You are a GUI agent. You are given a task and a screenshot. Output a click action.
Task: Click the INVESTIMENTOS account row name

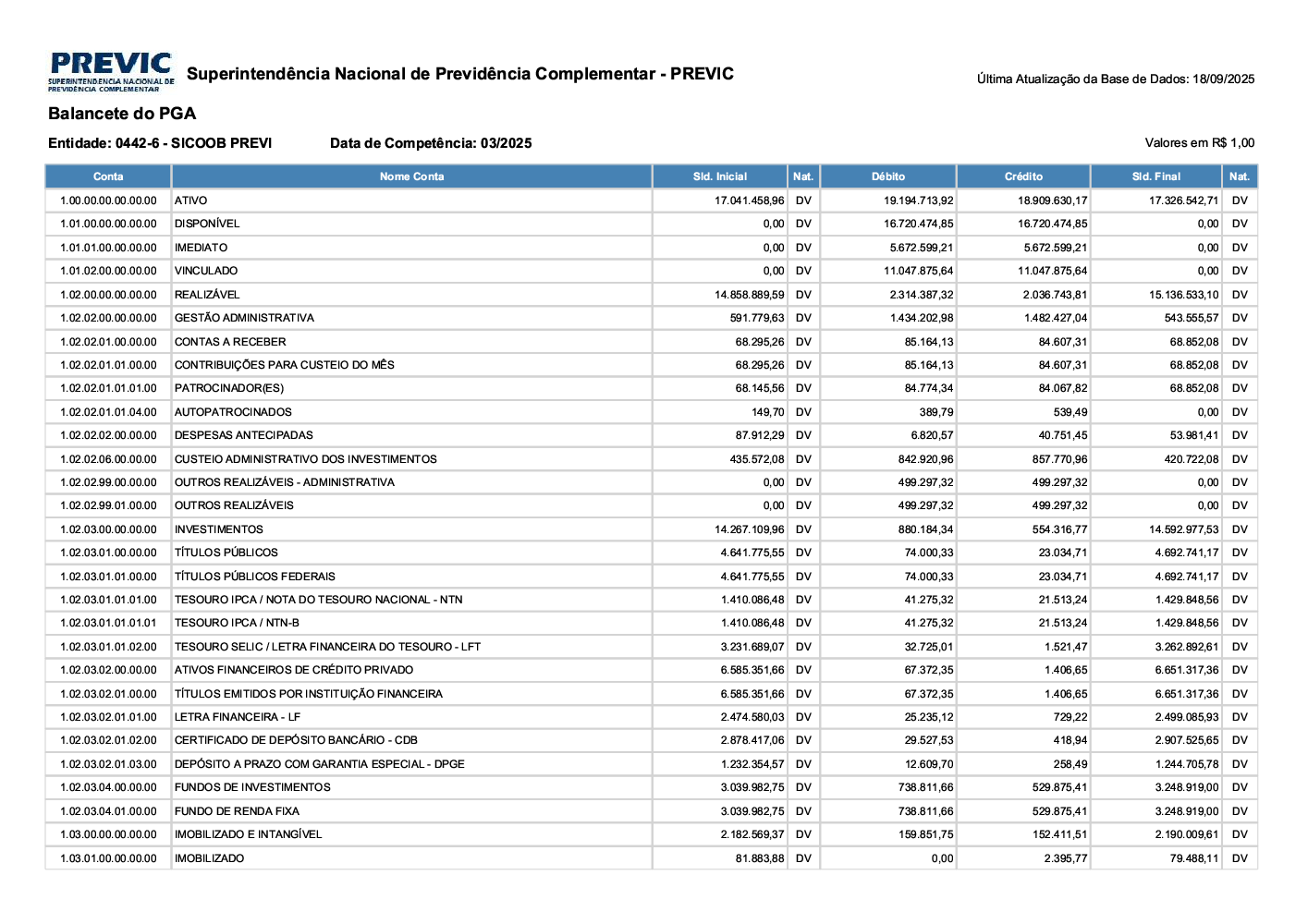pyautogui.click(x=219, y=529)
